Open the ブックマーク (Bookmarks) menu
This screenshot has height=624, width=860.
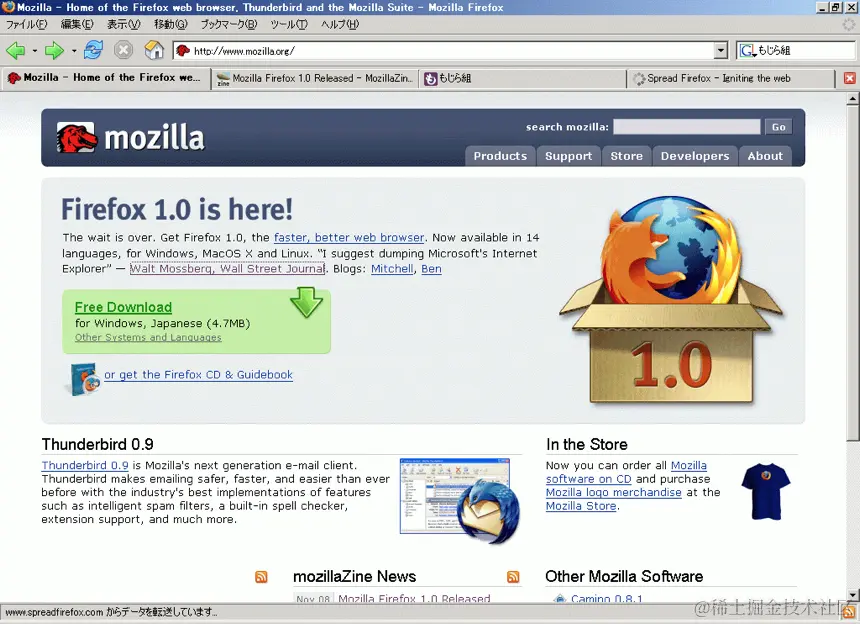point(229,24)
